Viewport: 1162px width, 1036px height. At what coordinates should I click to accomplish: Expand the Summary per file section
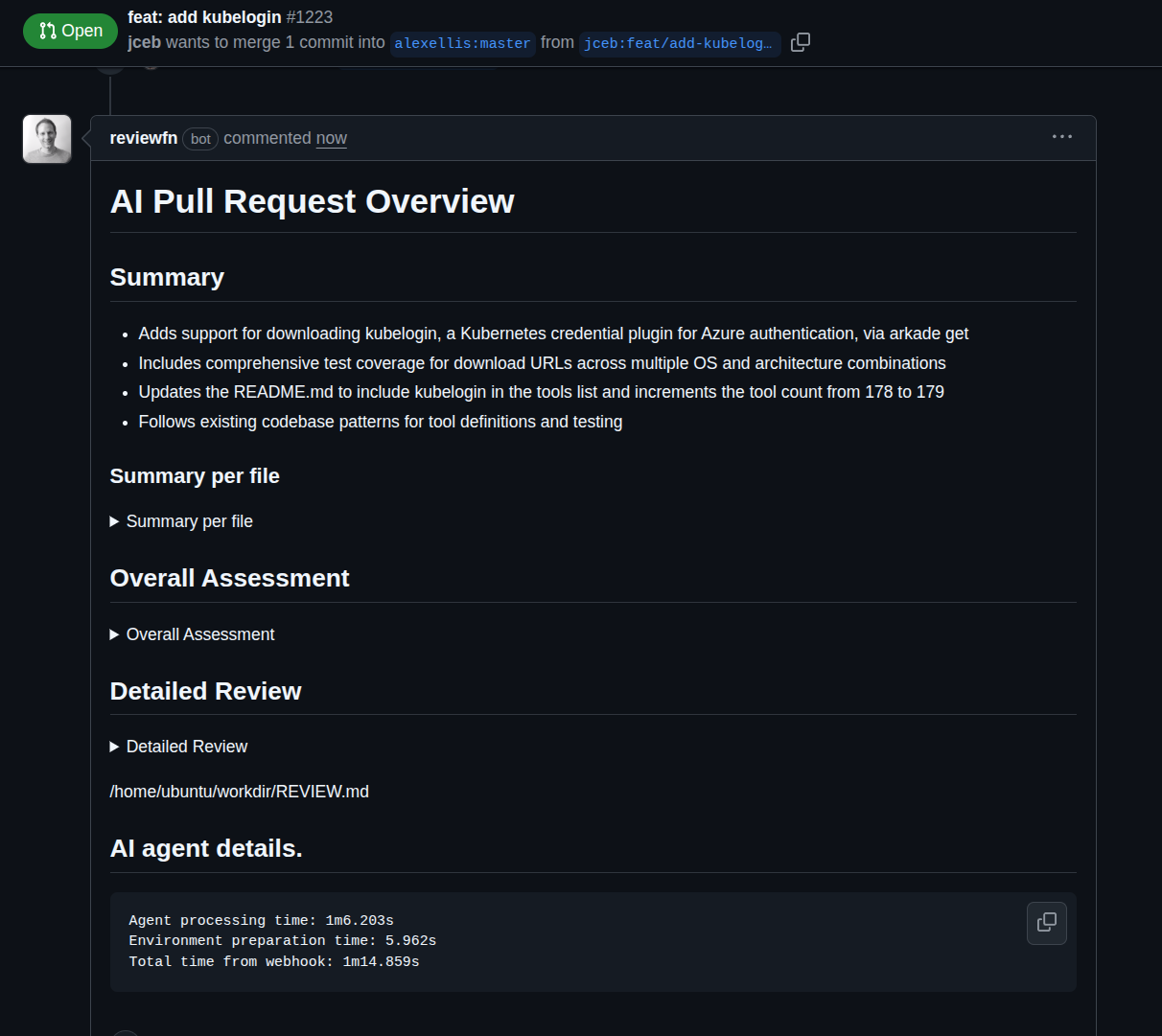(x=181, y=520)
